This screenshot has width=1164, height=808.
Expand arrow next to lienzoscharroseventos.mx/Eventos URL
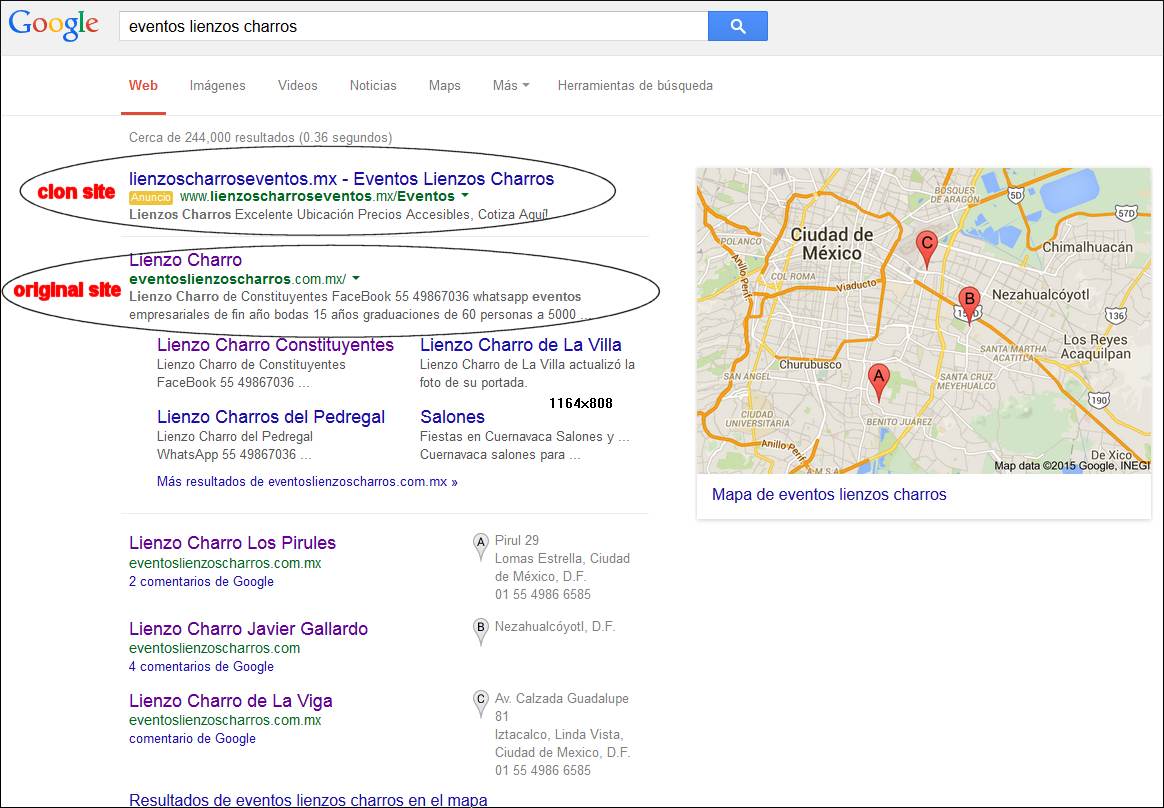coord(465,196)
